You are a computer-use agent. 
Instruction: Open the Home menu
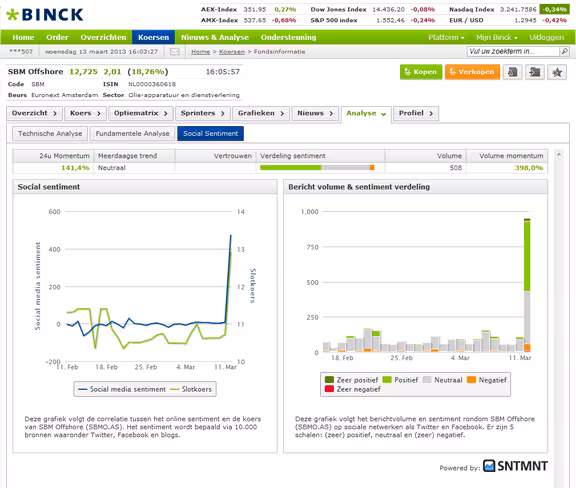23,37
